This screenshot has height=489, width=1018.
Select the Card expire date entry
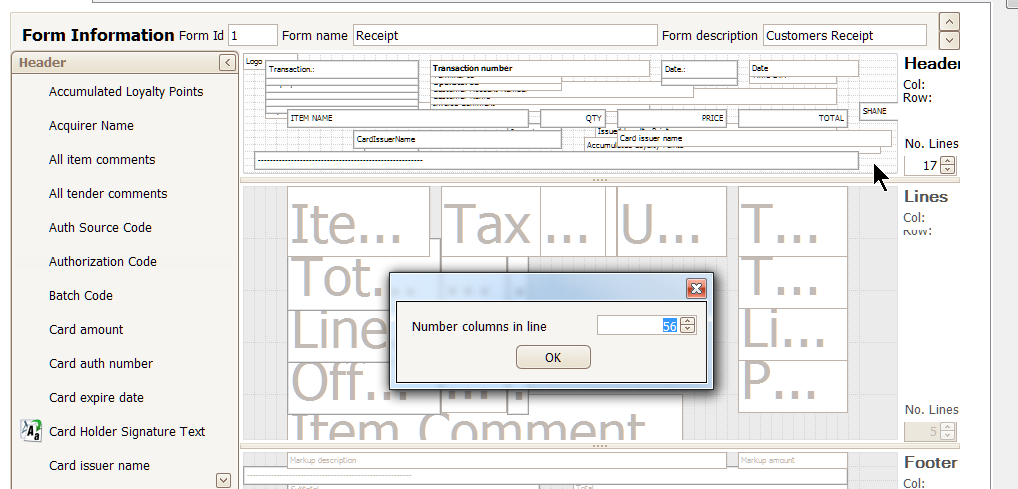(96, 398)
